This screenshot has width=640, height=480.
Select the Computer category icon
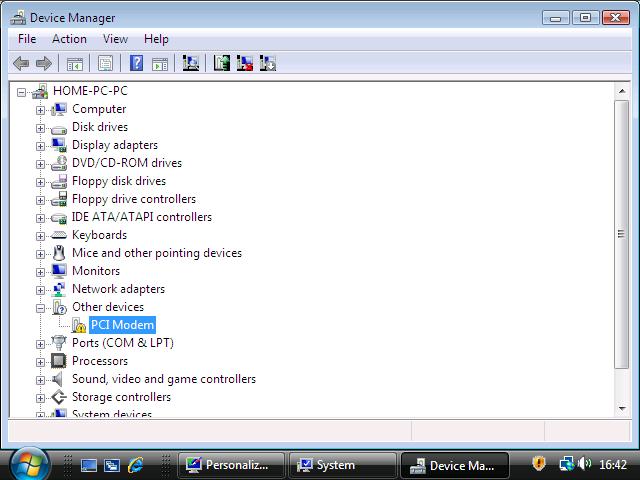click(x=59, y=109)
